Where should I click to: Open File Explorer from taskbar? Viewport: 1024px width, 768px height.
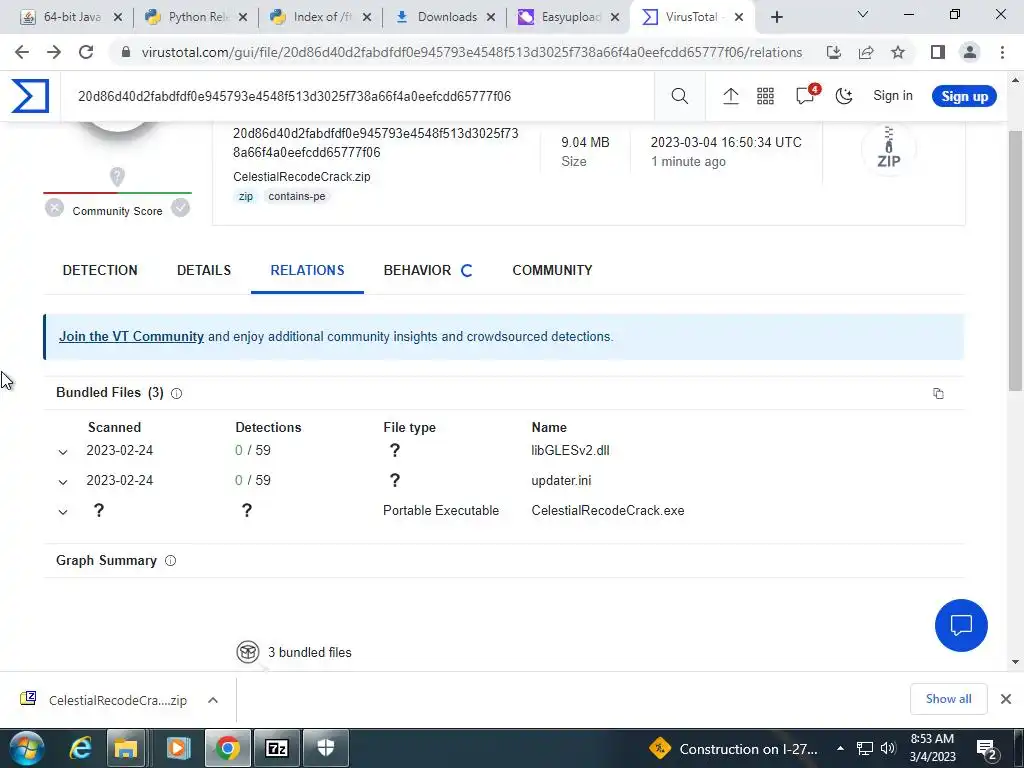pos(126,748)
